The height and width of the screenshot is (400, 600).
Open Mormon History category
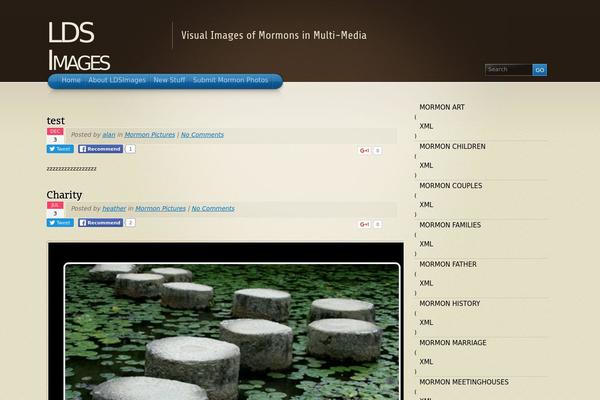click(x=450, y=304)
